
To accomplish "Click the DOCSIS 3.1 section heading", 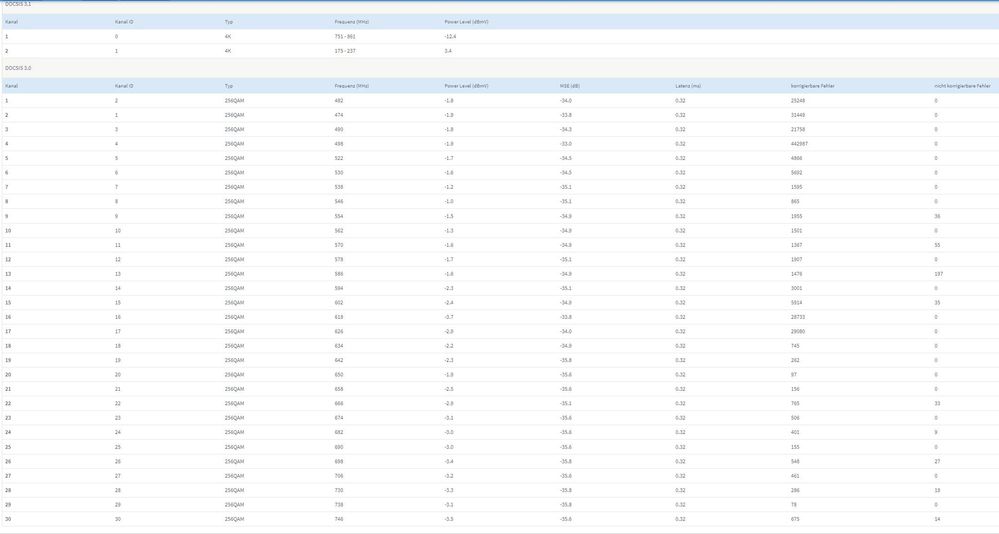I will (18, 4).
